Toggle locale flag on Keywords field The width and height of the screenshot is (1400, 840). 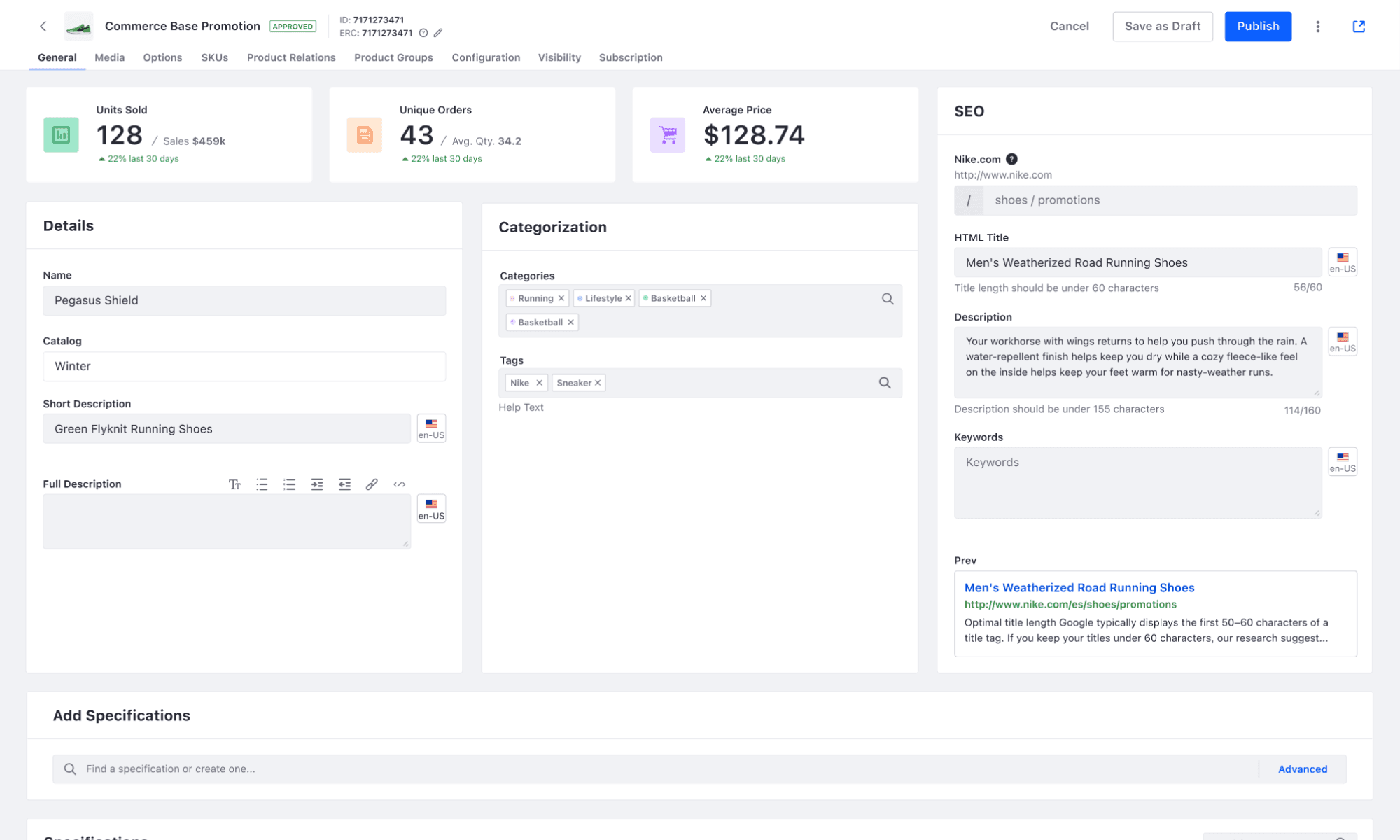(x=1342, y=461)
